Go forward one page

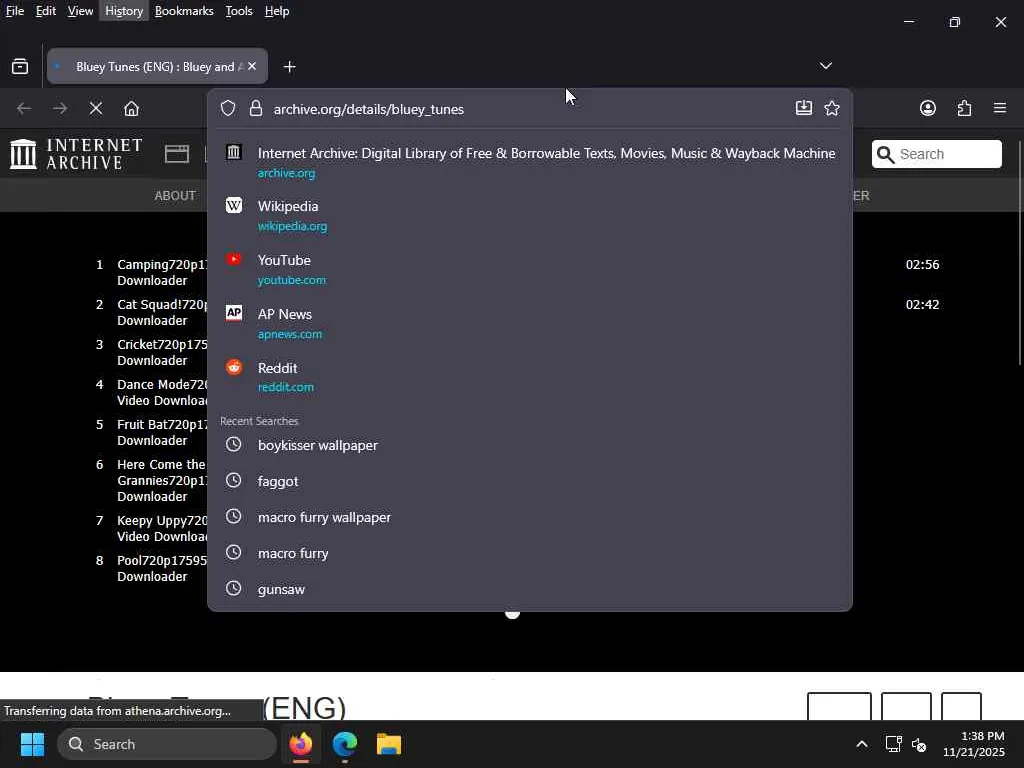tap(60, 108)
